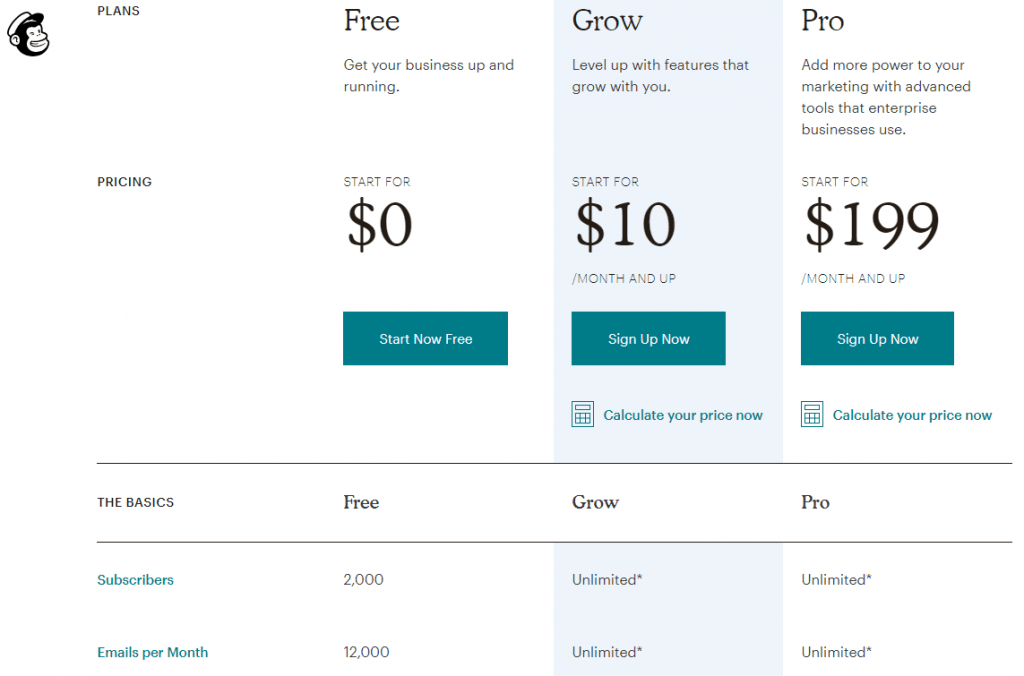1024x676 pixels.
Task: Select the large Free plan heading
Action: pyautogui.click(x=372, y=20)
